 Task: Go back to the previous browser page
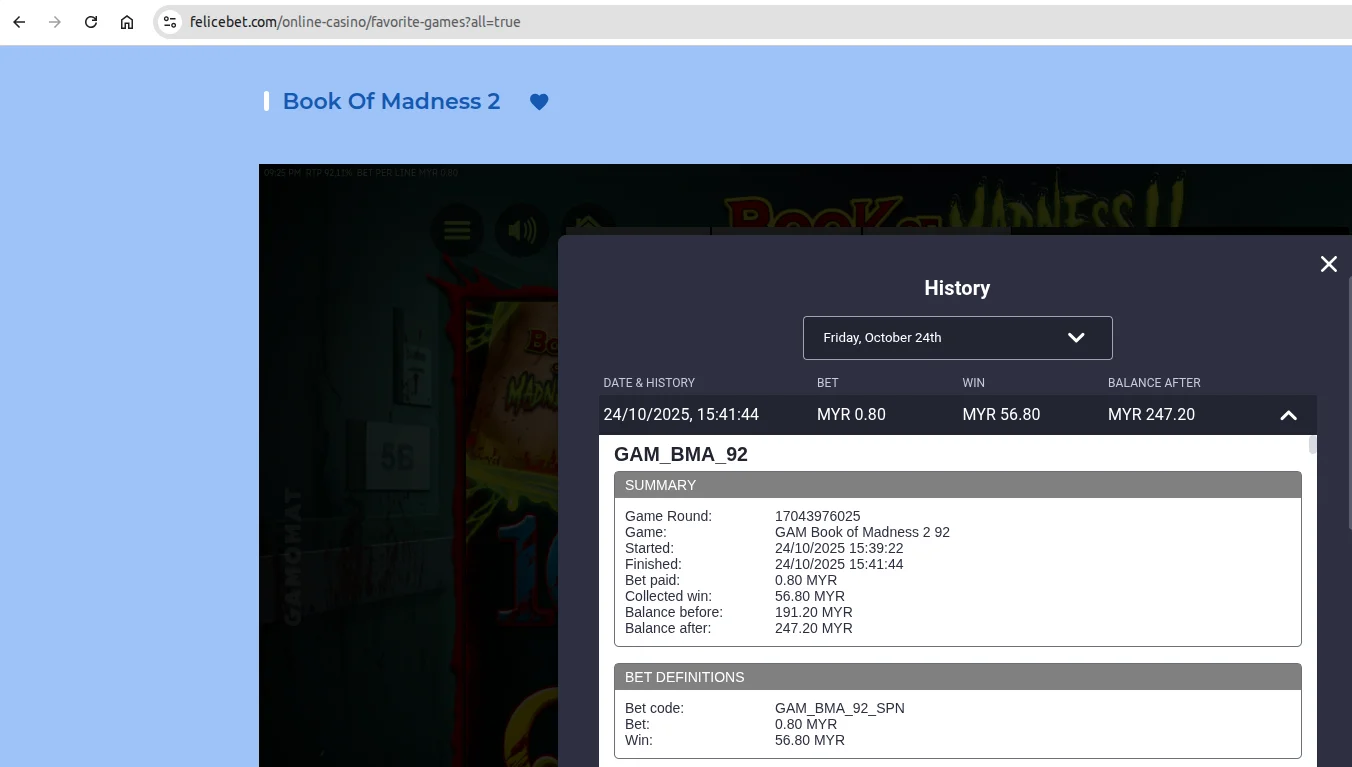19,22
